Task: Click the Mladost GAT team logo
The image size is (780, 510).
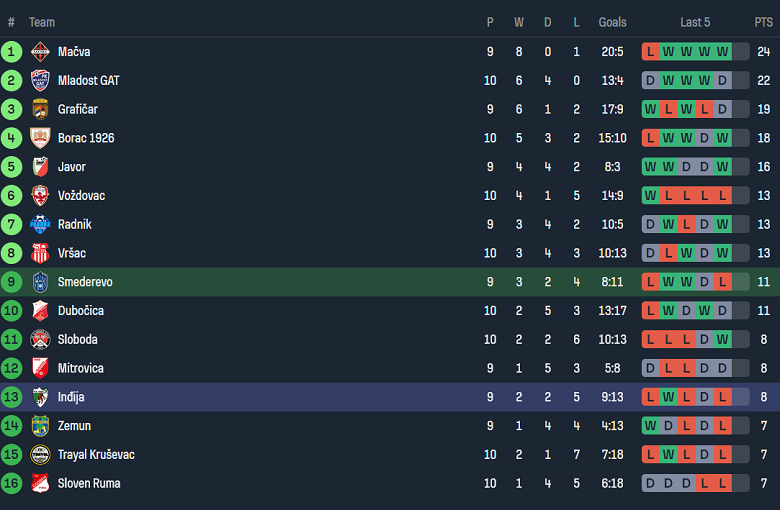Action: (40, 81)
